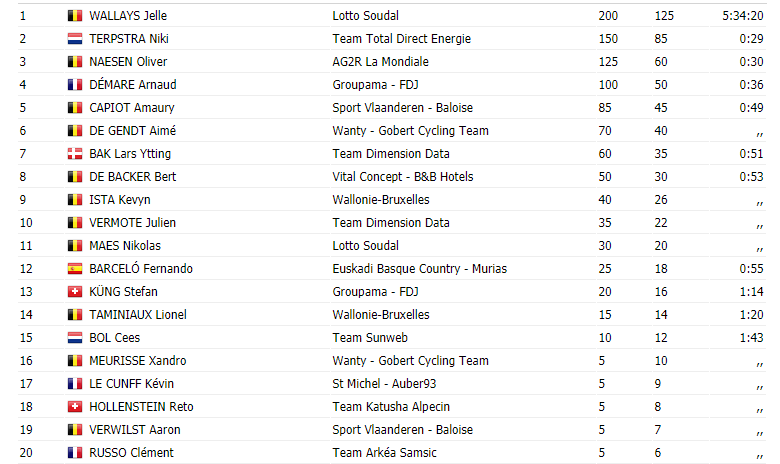Select AG2R La Mondiale team link

(381, 62)
